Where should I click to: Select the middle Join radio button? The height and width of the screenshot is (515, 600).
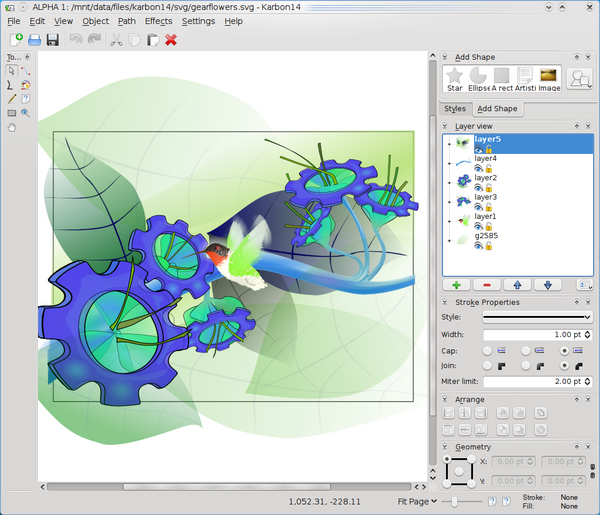[527, 367]
